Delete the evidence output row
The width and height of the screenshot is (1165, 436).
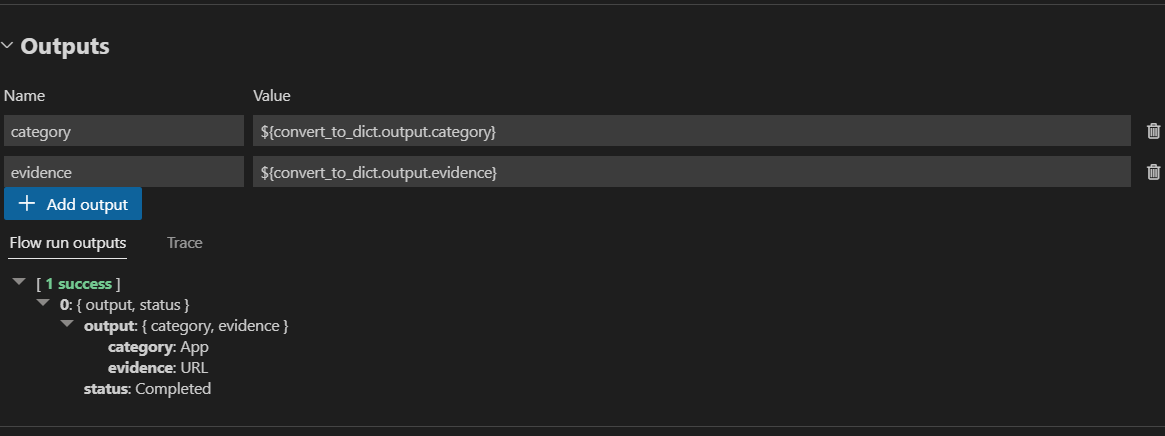1153,172
